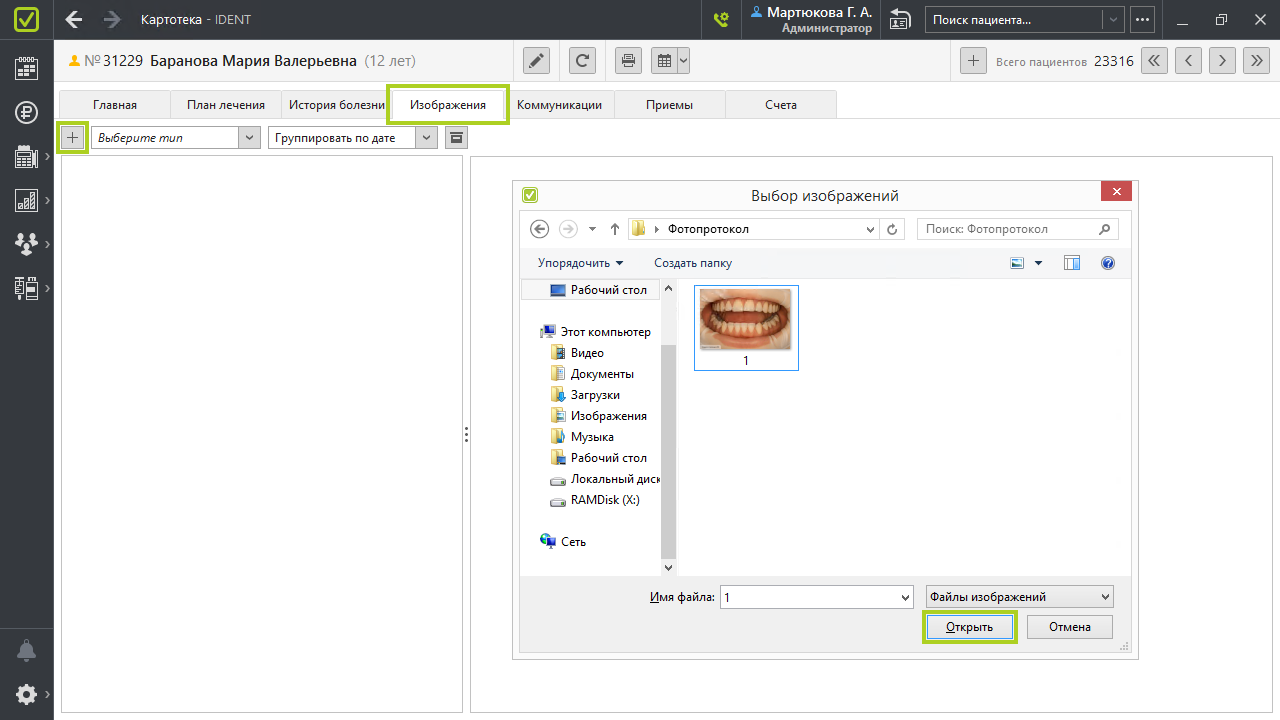
Task: Select the teeth photo thumbnail
Action: pyautogui.click(x=746, y=320)
